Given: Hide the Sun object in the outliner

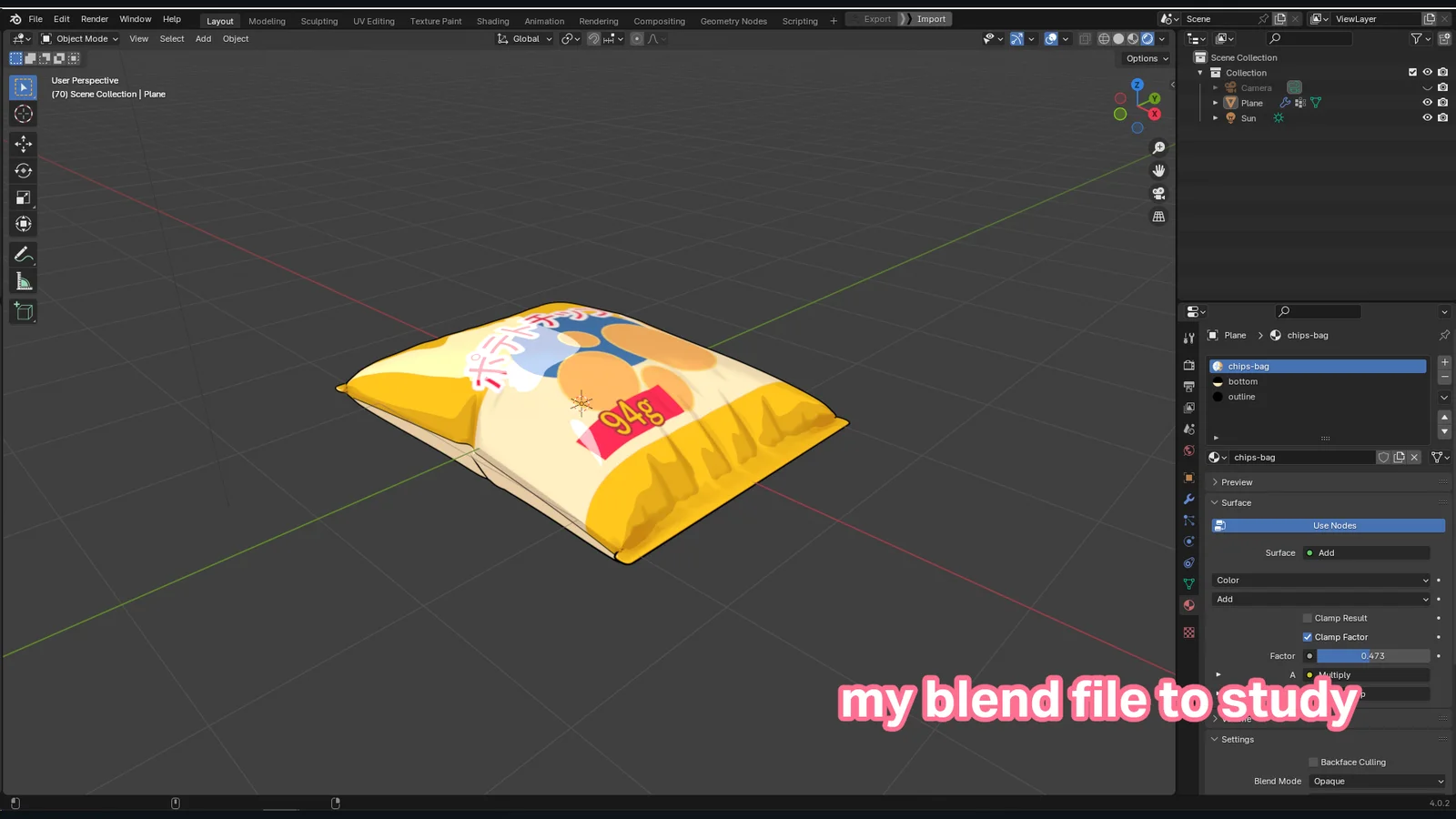Looking at the screenshot, I should click(1427, 117).
